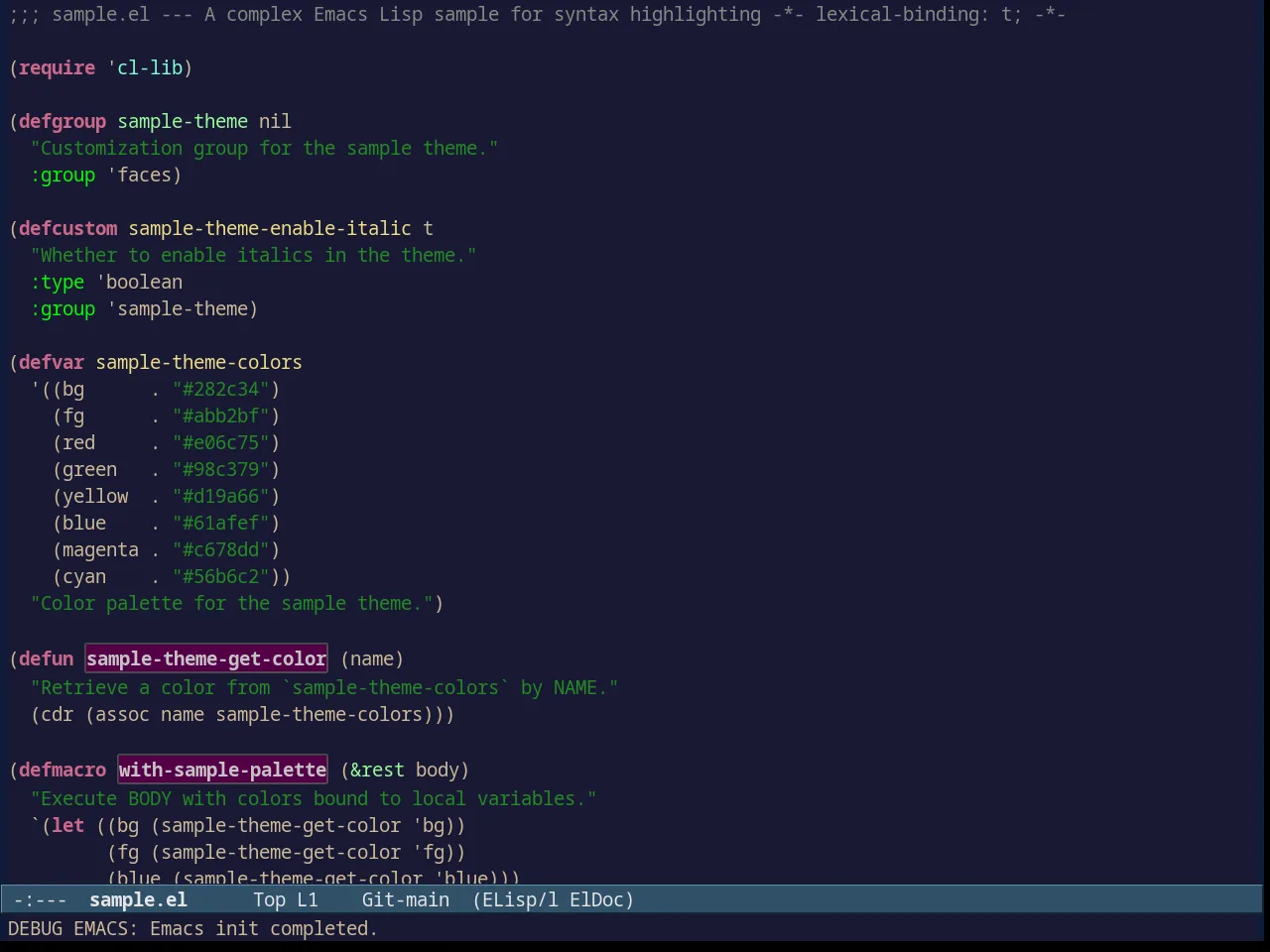
Task: Click the docstring "Execute BODY with colors bound..."
Action: click(x=314, y=798)
